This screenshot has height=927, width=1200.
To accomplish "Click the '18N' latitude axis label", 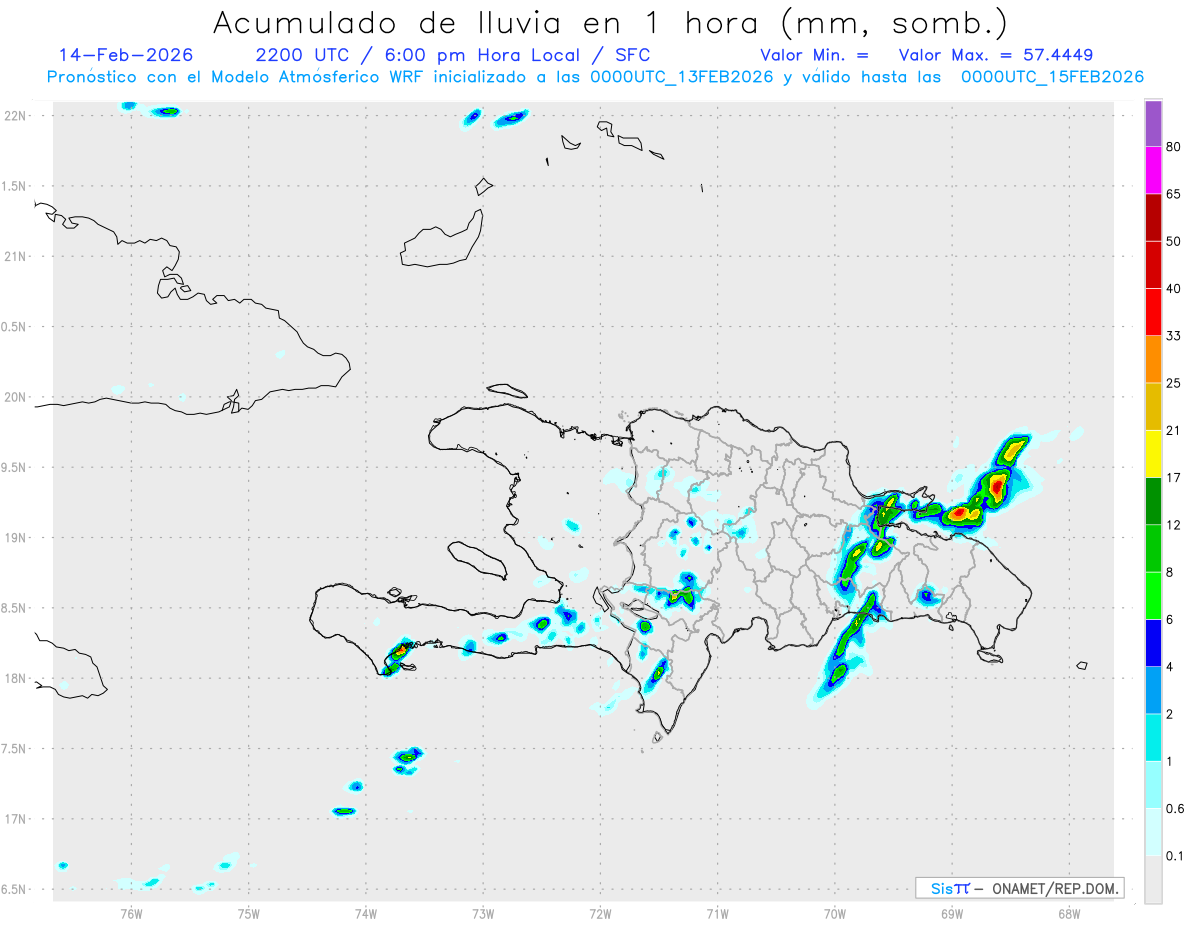I will (x=15, y=679).
